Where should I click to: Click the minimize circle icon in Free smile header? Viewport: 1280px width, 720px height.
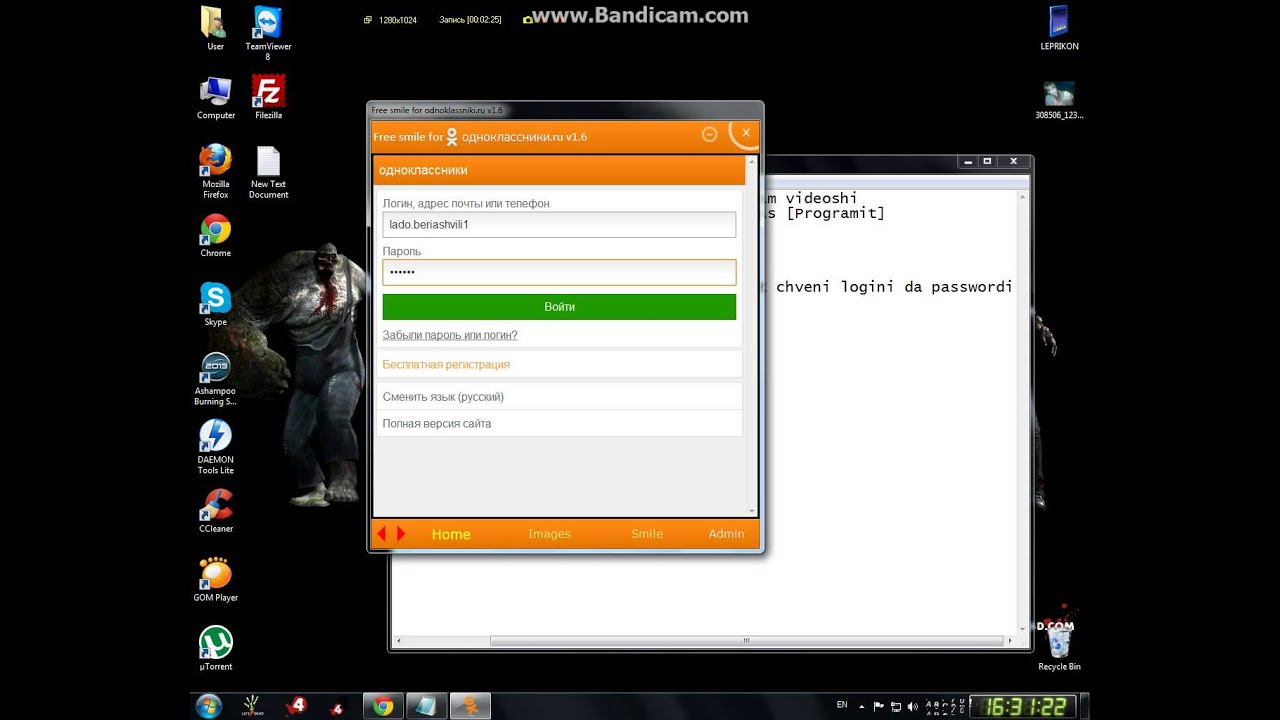pyautogui.click(x=710, y=134)
